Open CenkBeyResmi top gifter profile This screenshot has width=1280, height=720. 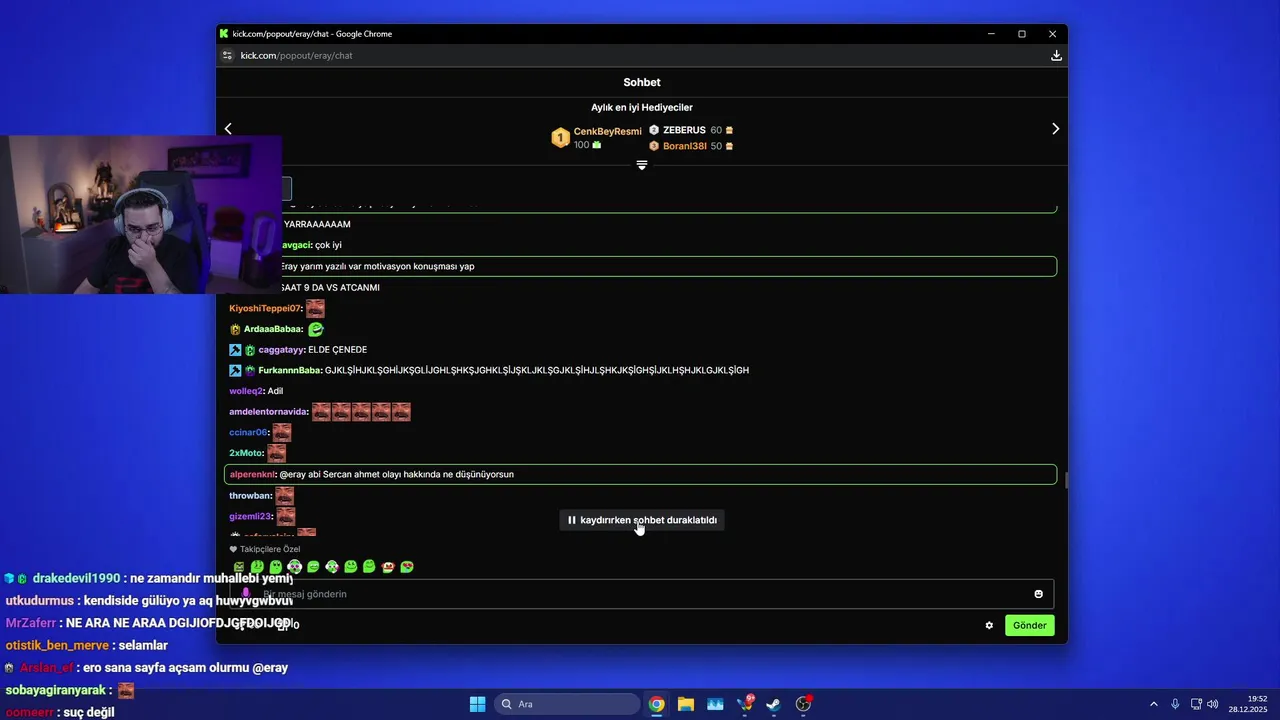(x=607, y=132)
